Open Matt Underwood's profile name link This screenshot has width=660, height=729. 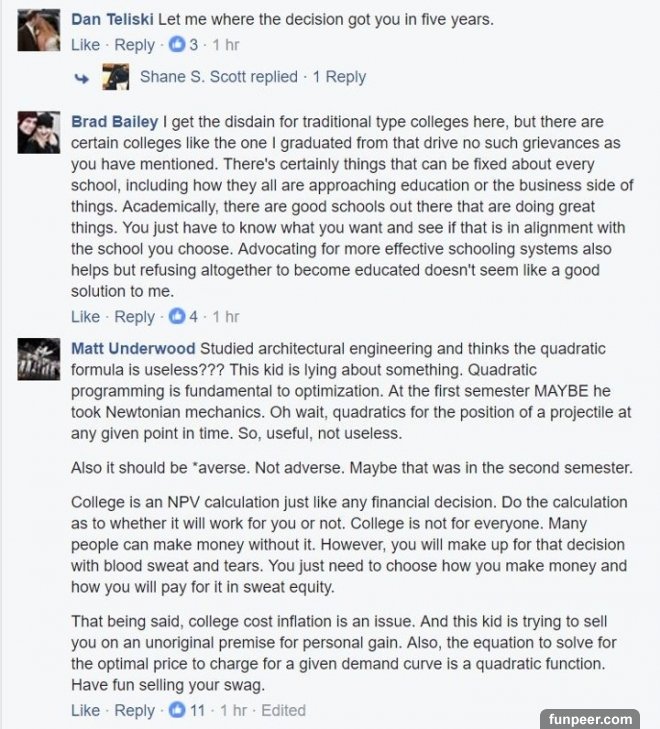tap(133, 348)
